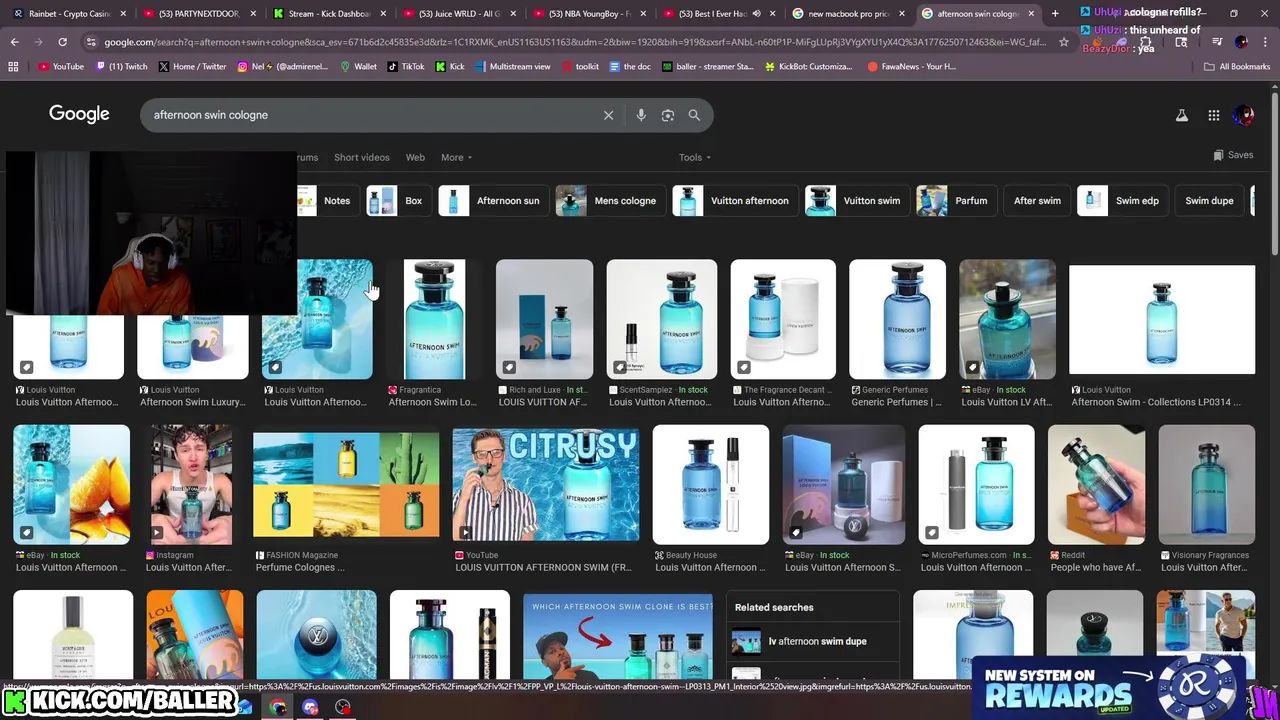Select the Vuitton swim filter chip
Image resolution: width=1280 pixels, height=720 pixels.
pos(857,201)
